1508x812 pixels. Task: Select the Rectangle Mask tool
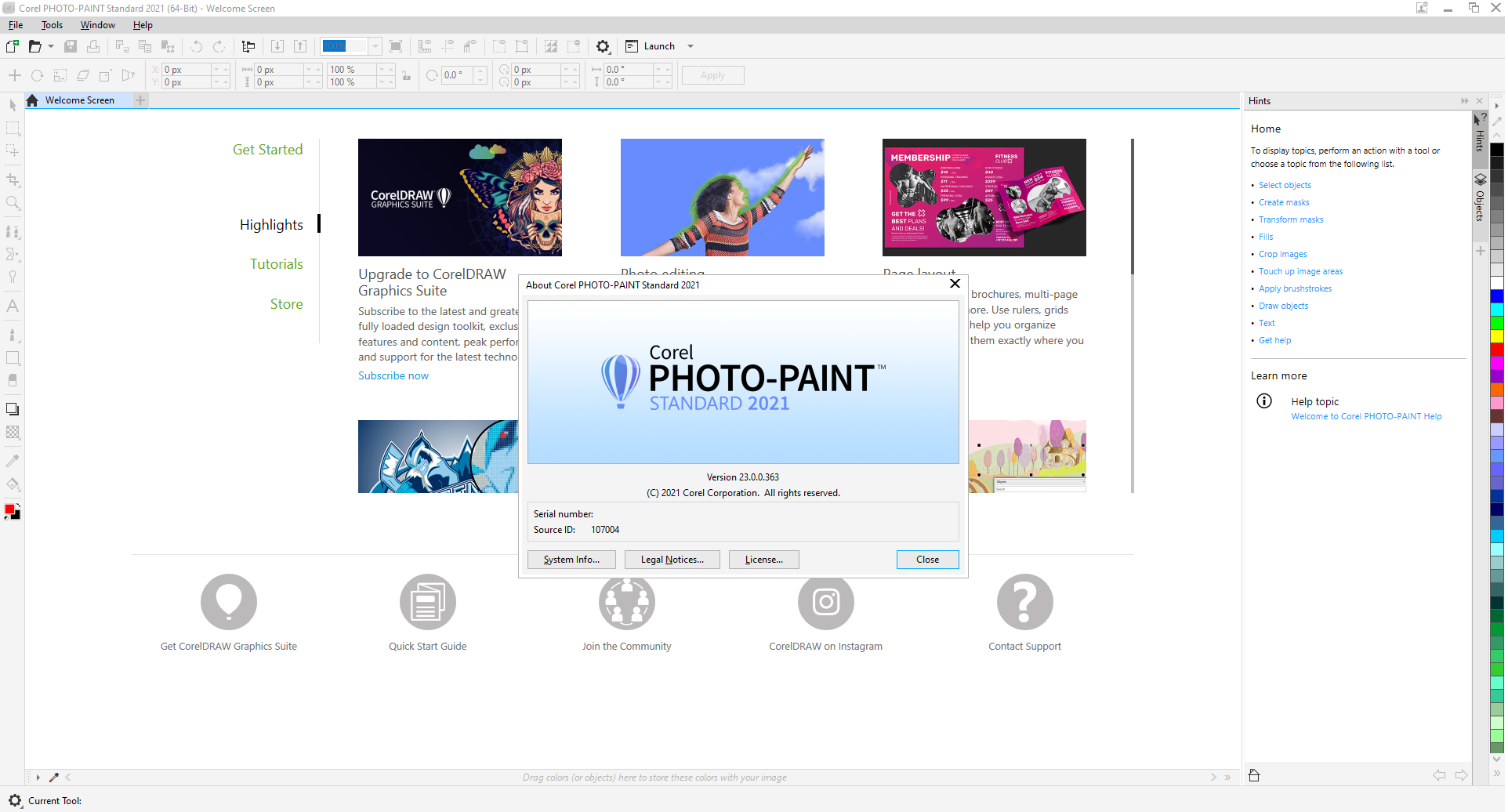[x=13, y=128]
